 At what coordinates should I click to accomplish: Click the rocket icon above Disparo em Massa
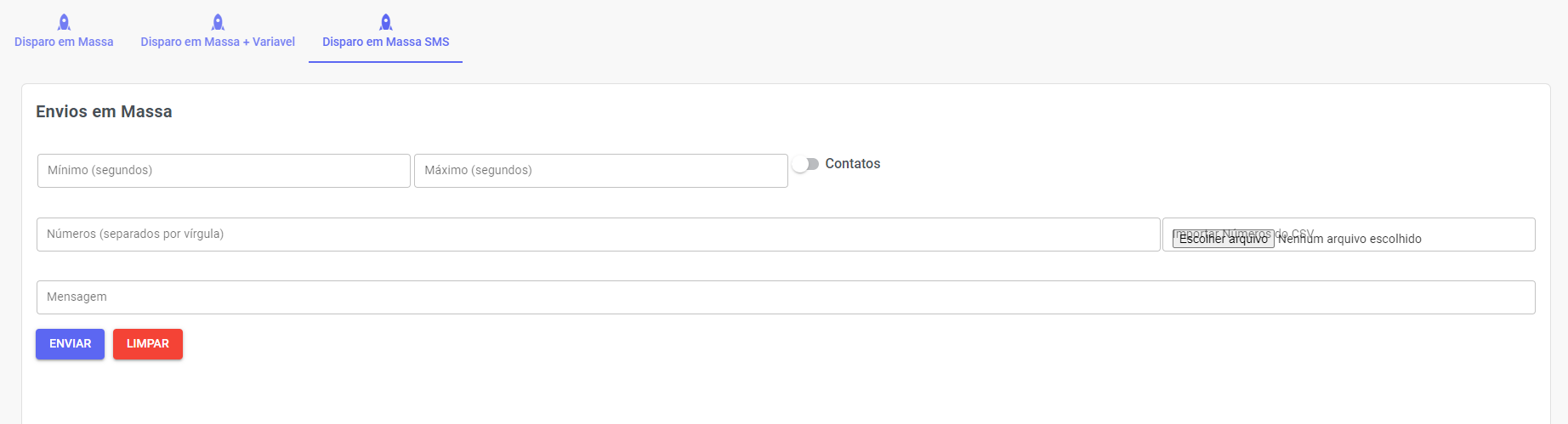tap(64, 22)
